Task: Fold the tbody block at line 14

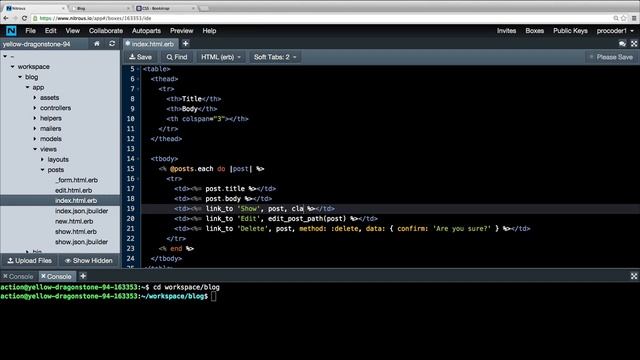Action: pyautogui.click(x=138, y=159)
